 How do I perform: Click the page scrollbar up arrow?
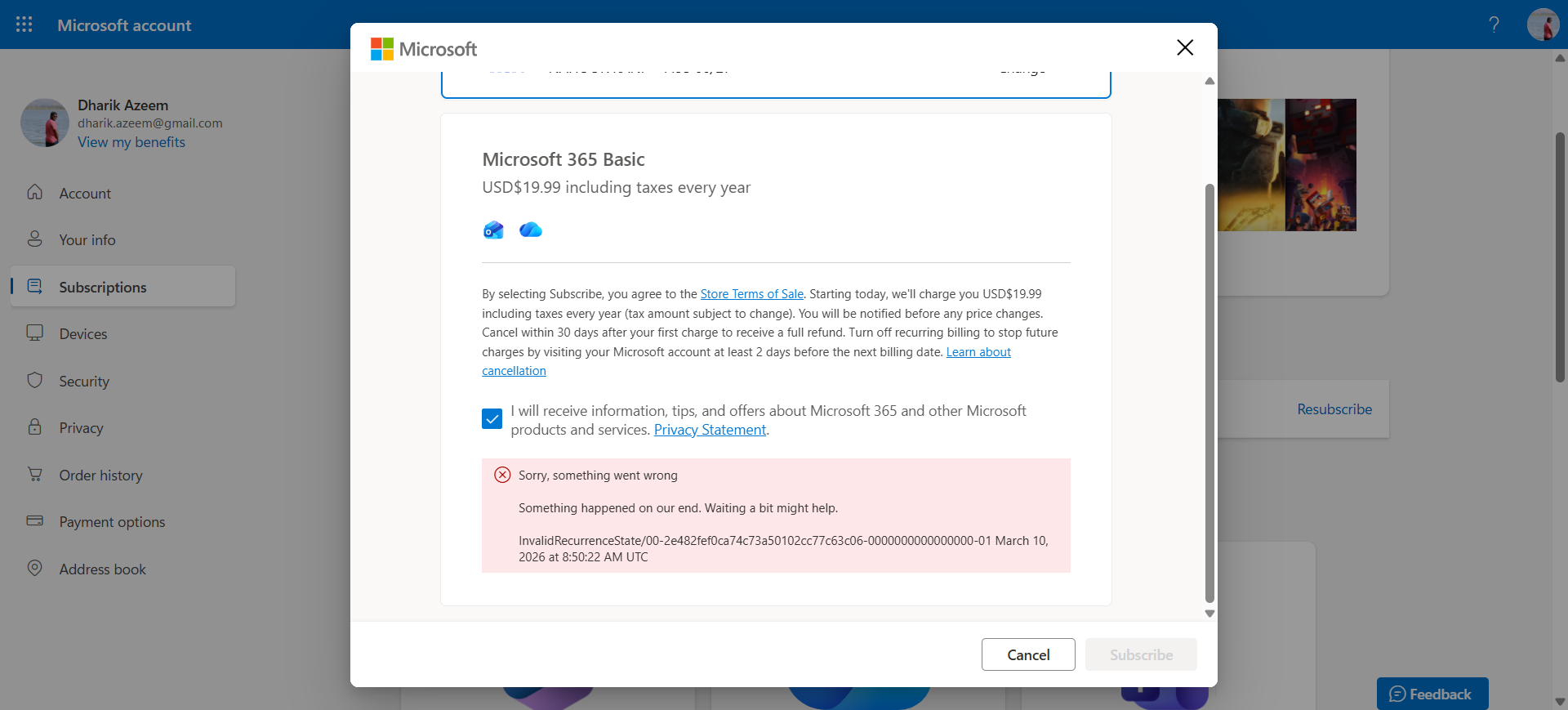(1560, 58)
